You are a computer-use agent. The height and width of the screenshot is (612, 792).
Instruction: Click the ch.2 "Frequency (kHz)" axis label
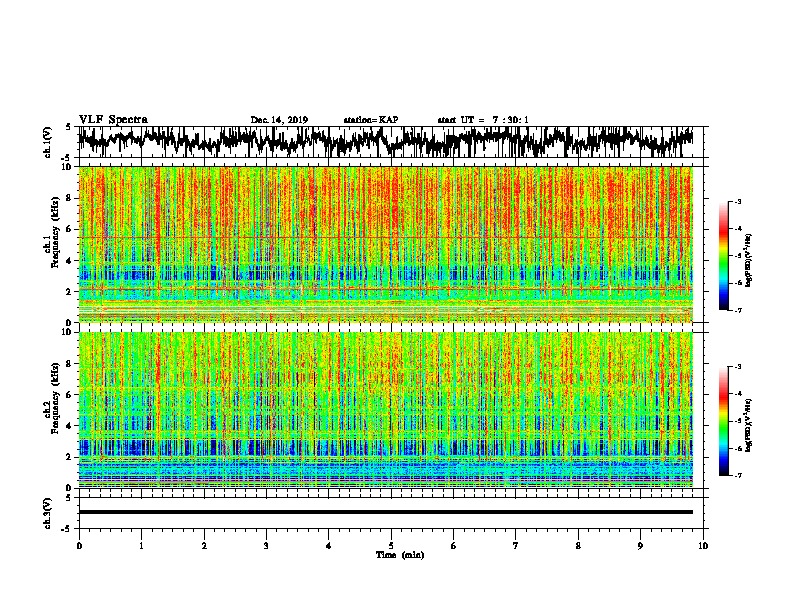(55, 398)
